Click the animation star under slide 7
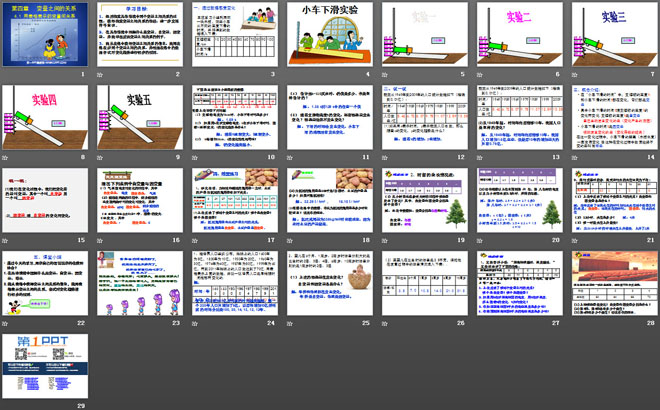660x410 pixels. tap(575, 75)
